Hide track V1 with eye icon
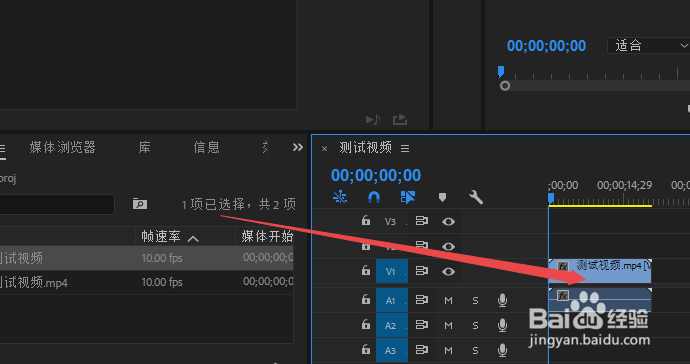690x364 pixels. (448, 272)
